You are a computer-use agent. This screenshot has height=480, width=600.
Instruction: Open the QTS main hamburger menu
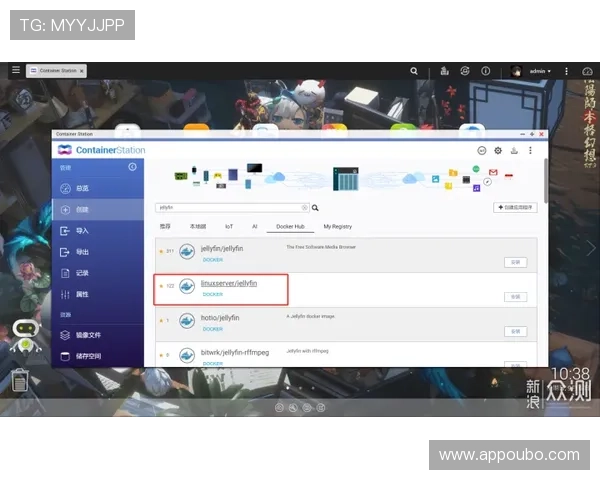(x=16, y=71)
